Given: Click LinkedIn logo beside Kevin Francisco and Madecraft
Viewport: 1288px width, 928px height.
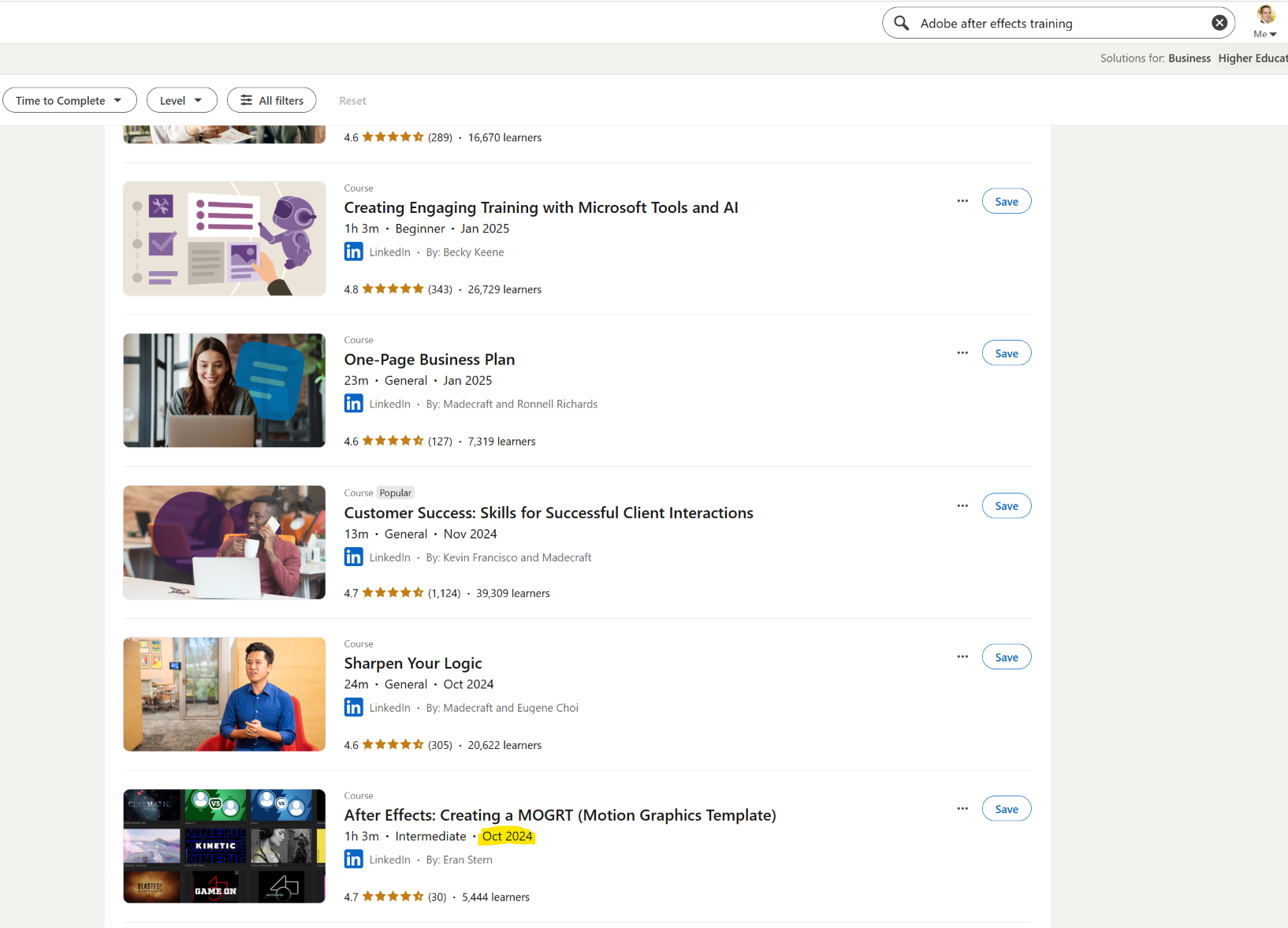Looking at the screenshot, I should click(354, 557).
